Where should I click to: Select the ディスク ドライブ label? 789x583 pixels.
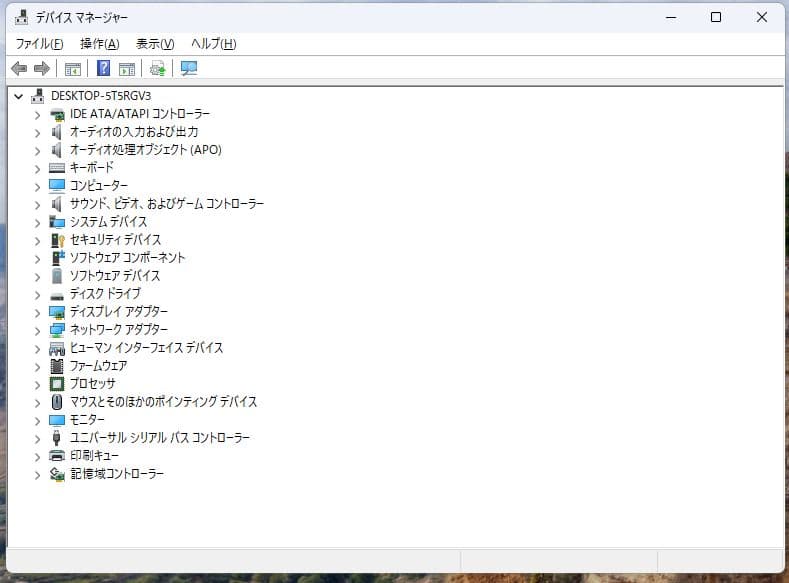click(105, 293)
